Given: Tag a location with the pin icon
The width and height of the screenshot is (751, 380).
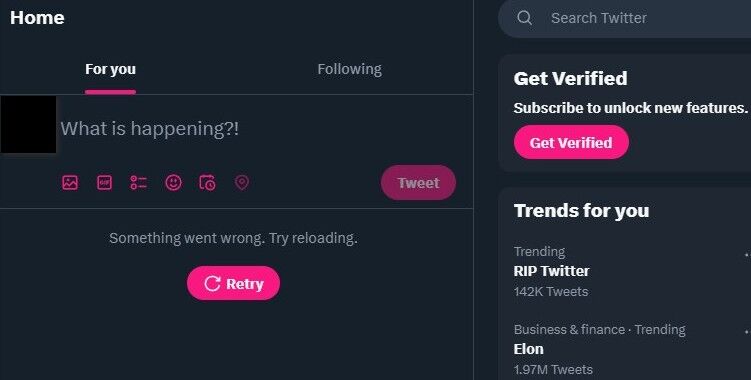Looking at the screenshot, I should tap(242, 183).
